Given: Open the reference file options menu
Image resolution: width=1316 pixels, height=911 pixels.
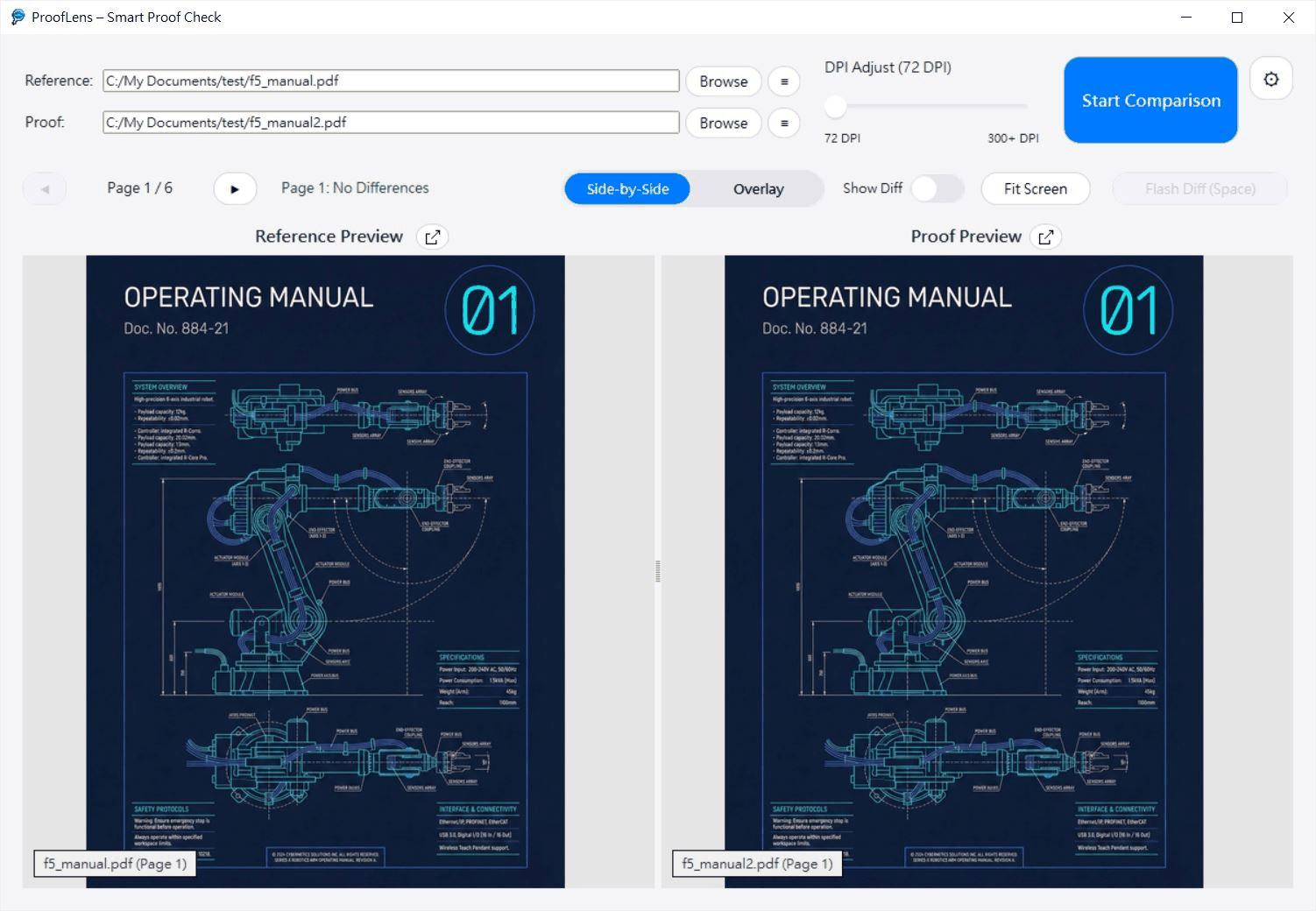Looking at the screenshot, I should pyautogui.click(x=783, y=81).
